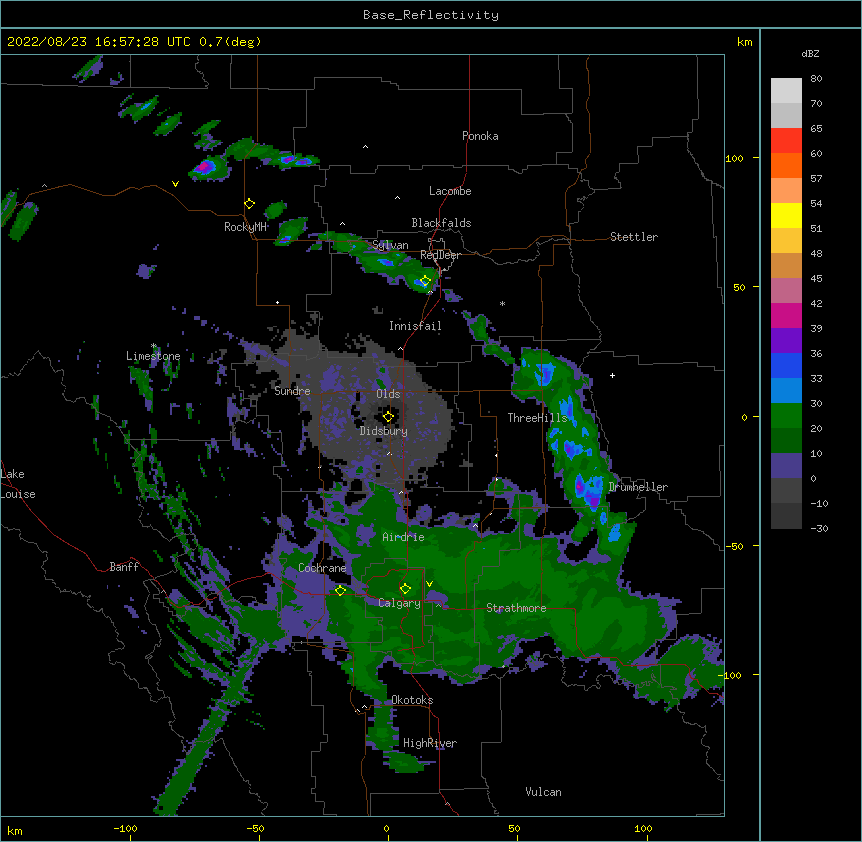Click the Sylvan label on the map
This screenshot has width=862, height=842.
point(390,245)
